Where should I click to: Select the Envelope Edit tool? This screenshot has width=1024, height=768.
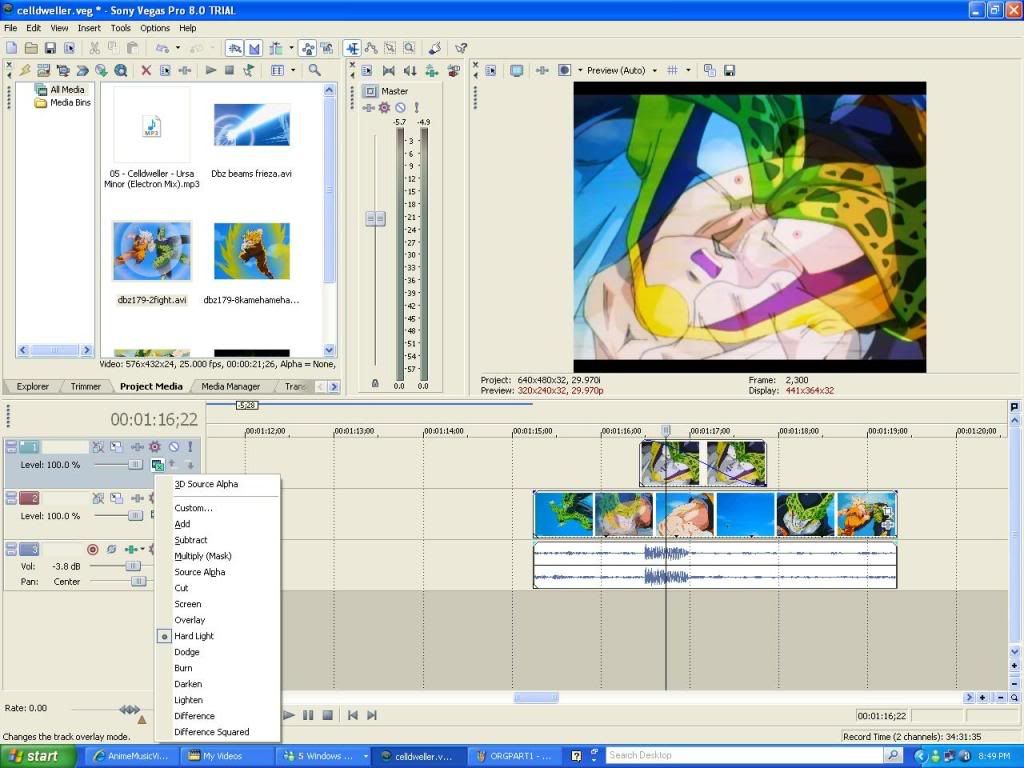click(371, 48)
